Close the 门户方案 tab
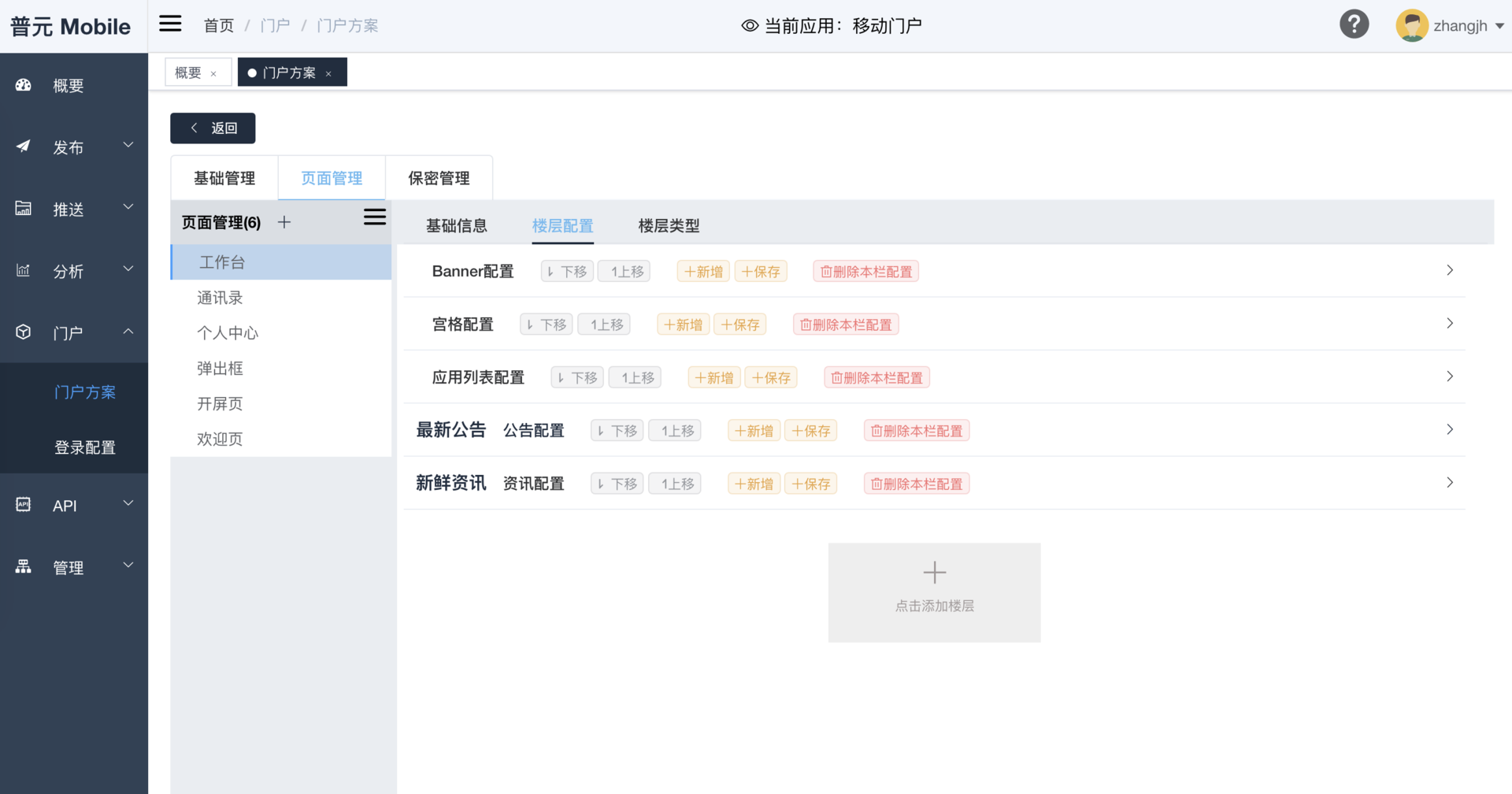This screenshot has height=794, width=1512. click(329, 74)
